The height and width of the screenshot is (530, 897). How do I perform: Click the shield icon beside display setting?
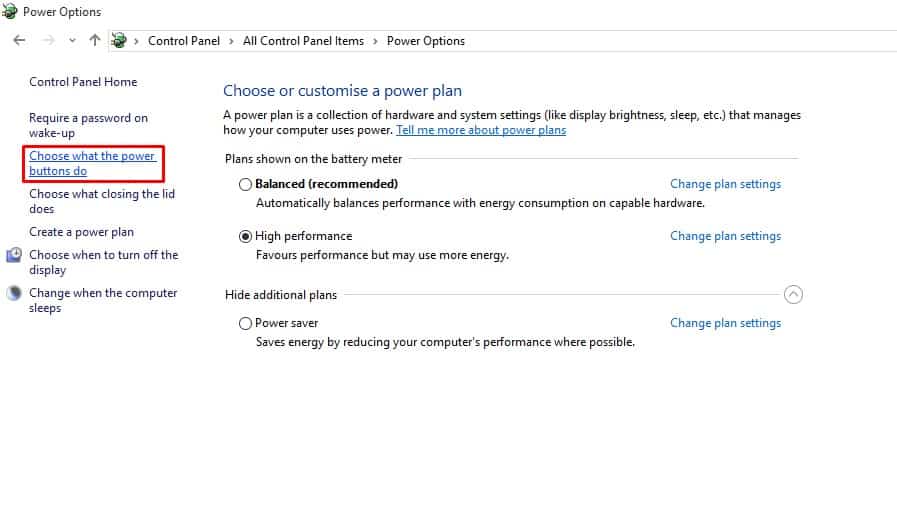(x=14, y=255)
